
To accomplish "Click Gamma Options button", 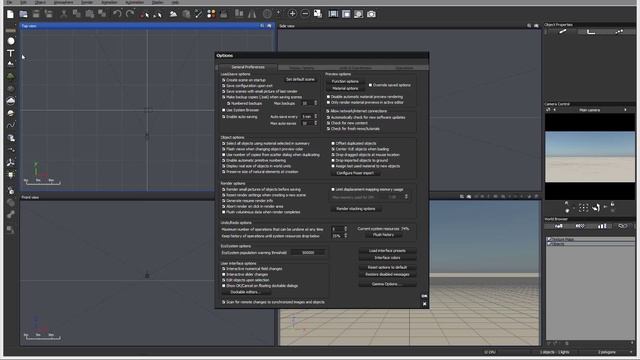I will [x=387, y=284].
